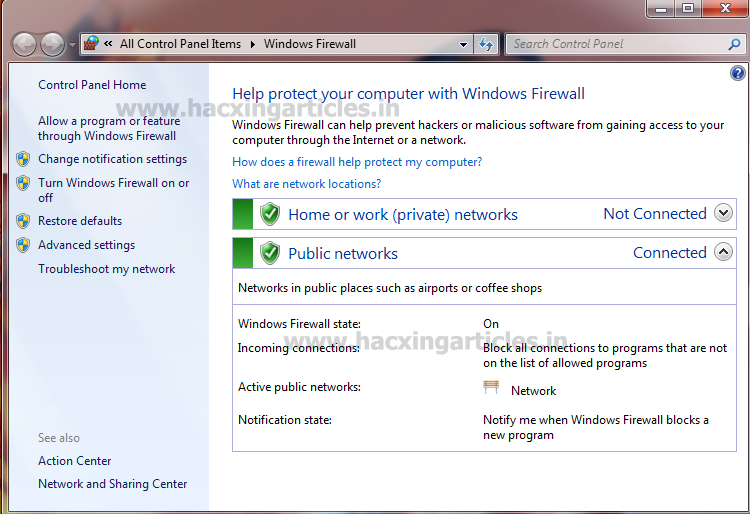Open Control Panel Home
Image resolution: width=750 pixels, height=514 pixels.
coord(92,85)
